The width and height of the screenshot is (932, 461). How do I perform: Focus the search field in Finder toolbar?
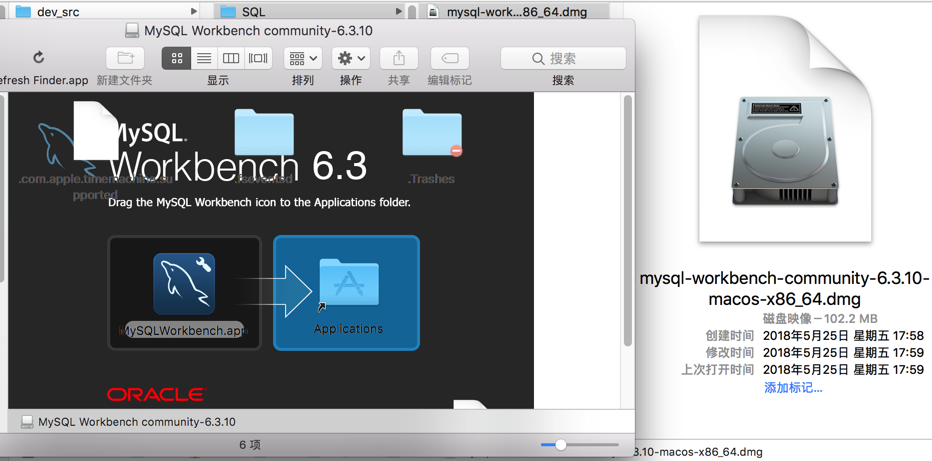click(563, 58)
